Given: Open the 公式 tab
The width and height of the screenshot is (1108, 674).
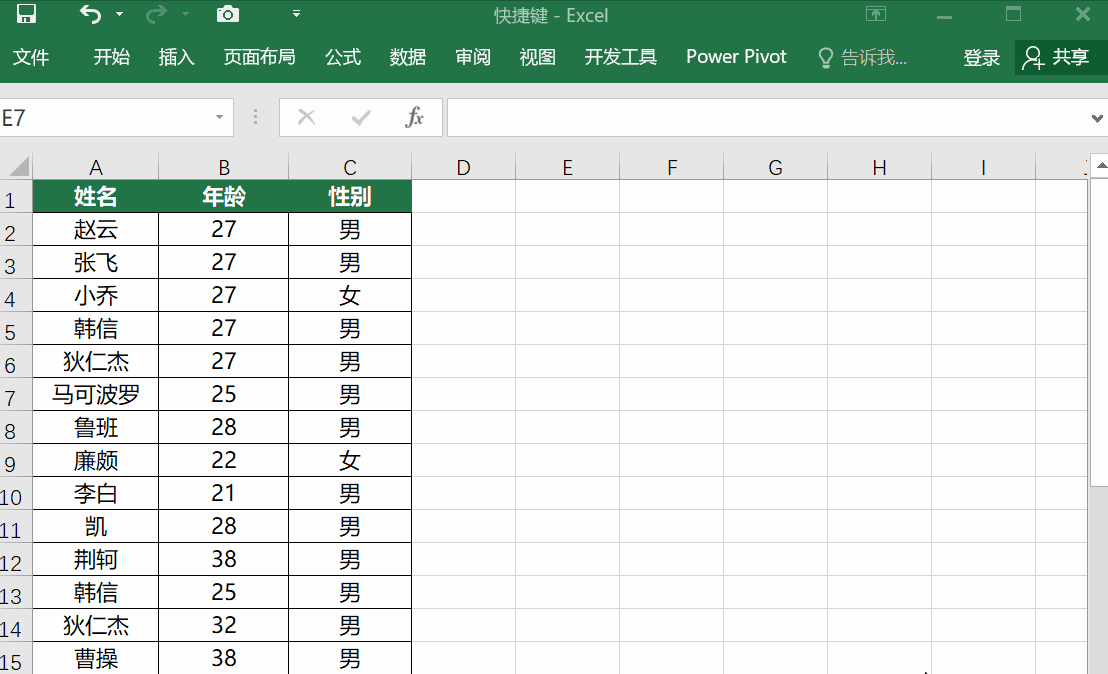Looking at the screenshot, I should [x=343, y=57].
